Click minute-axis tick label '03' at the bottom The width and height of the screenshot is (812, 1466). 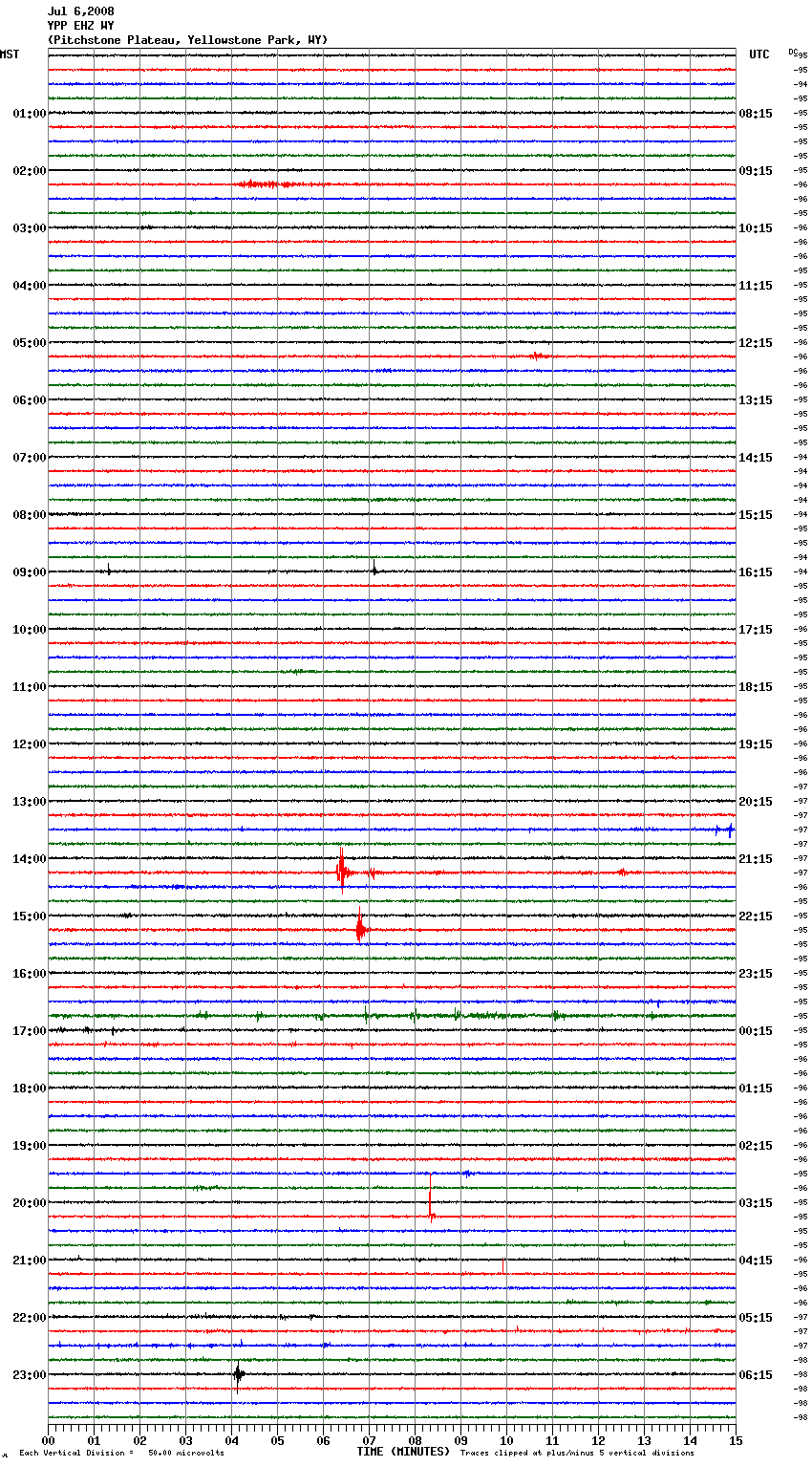click(x=185, y=1440)
